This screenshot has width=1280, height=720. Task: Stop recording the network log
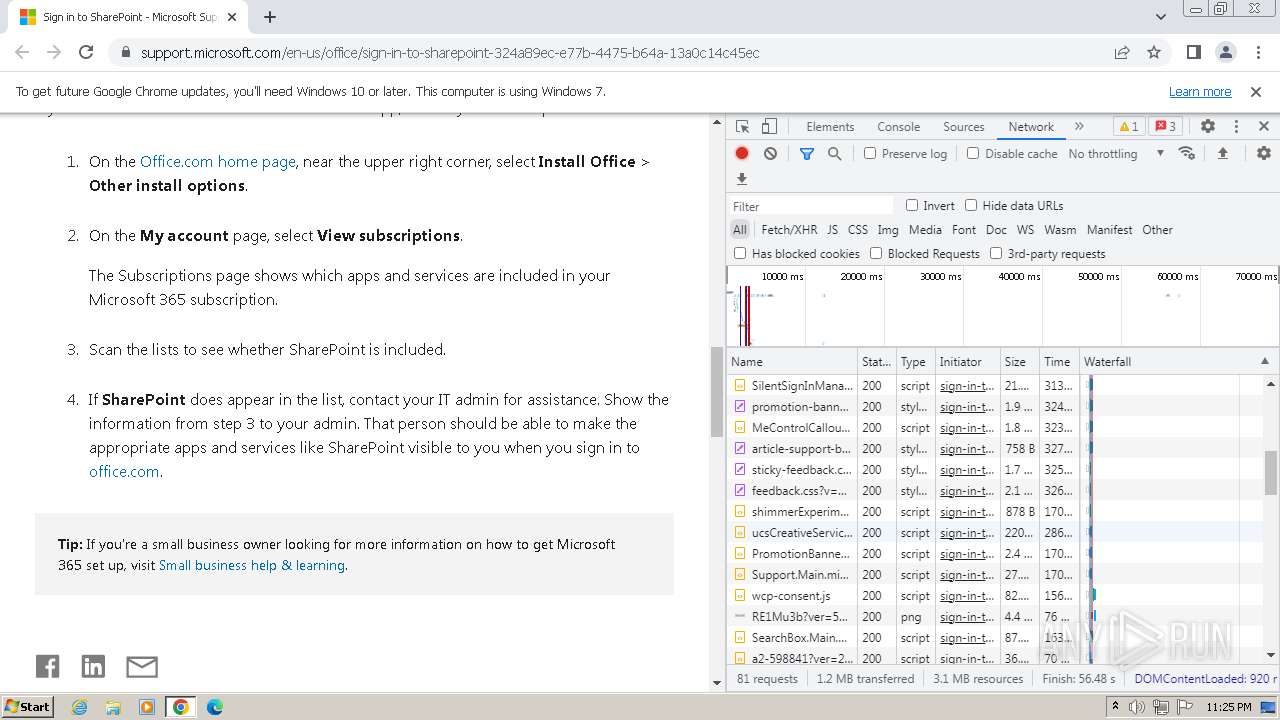pyautogui.click(x=742, y=153)
